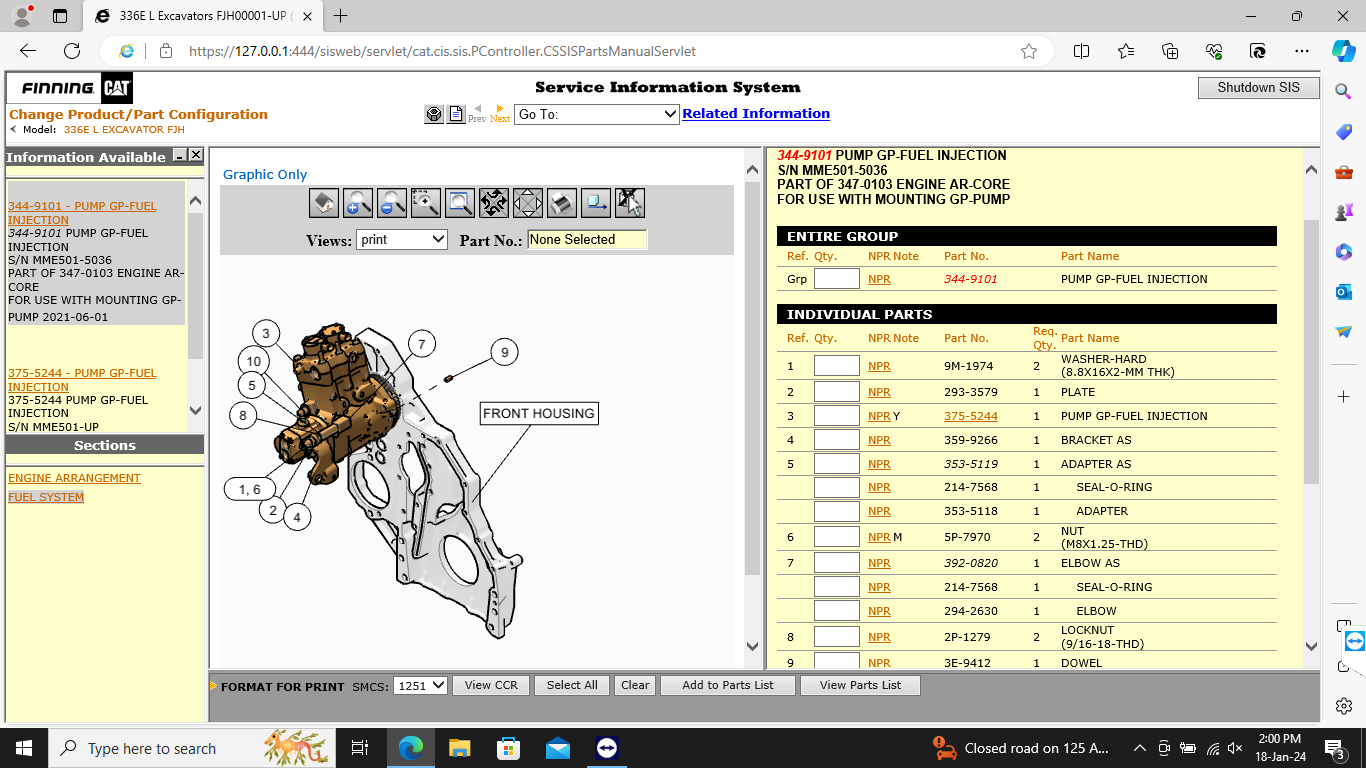The height and width of the screenshot is (768, 1366).
Task: Select the rotate arrows graphic tool
Action: tap(493, 202)
